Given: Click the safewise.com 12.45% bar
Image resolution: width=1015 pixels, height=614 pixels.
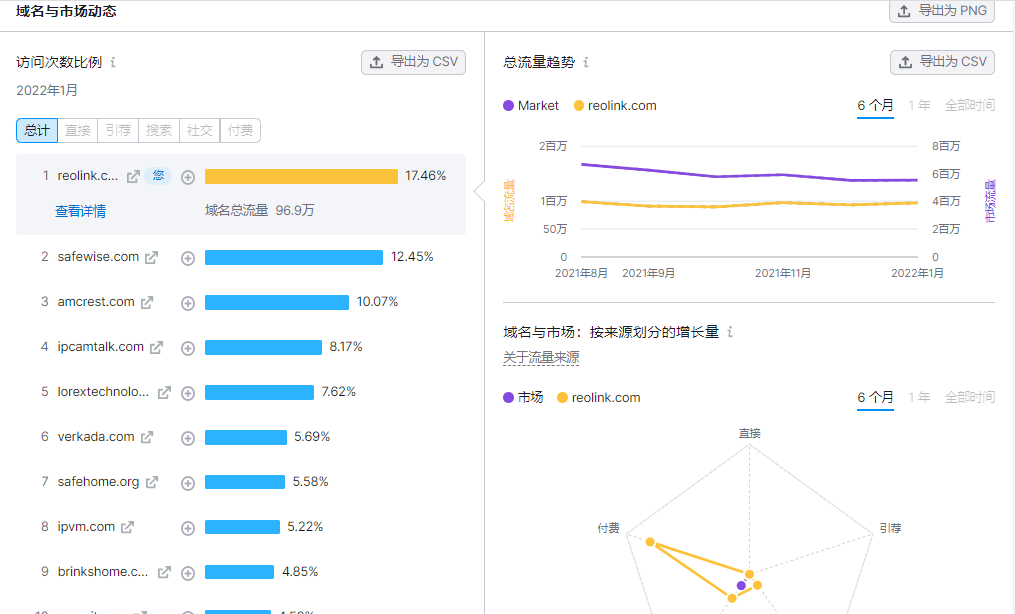Looking at the screenshot, I should click(x=294, y=258).
